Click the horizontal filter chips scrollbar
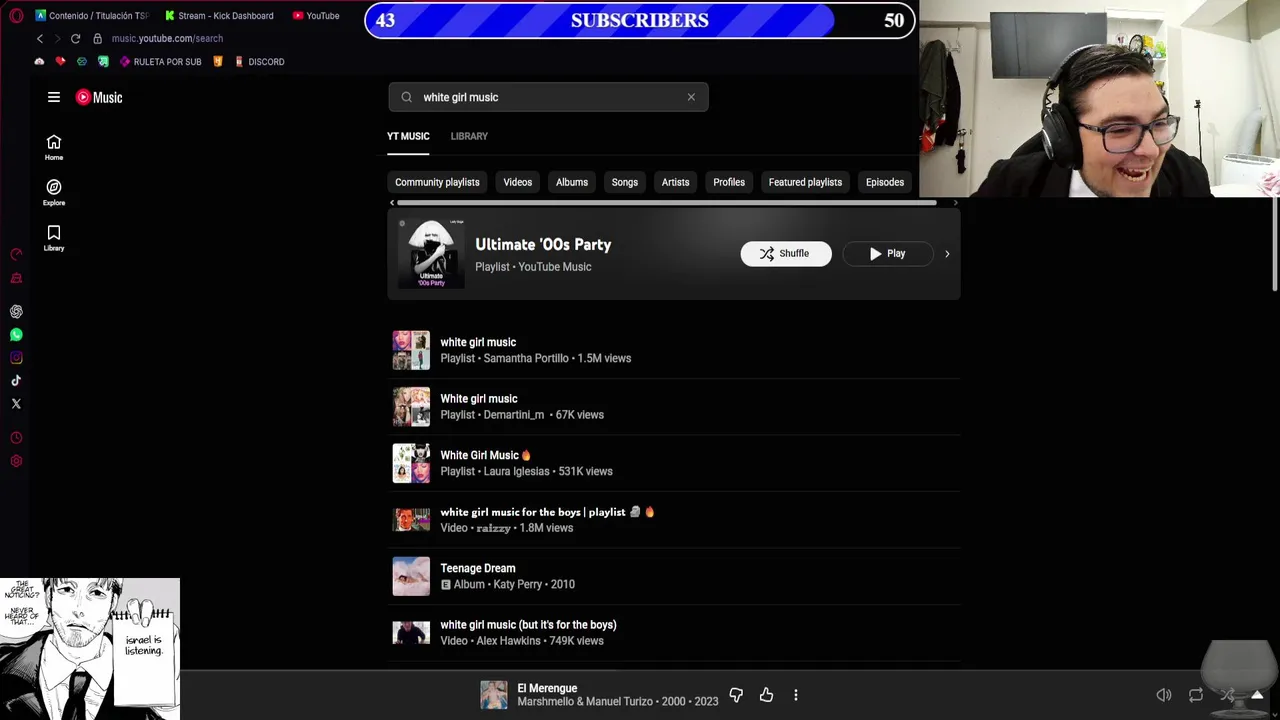The width and height of the screenshot is (1280, 720). pos(667,203)
